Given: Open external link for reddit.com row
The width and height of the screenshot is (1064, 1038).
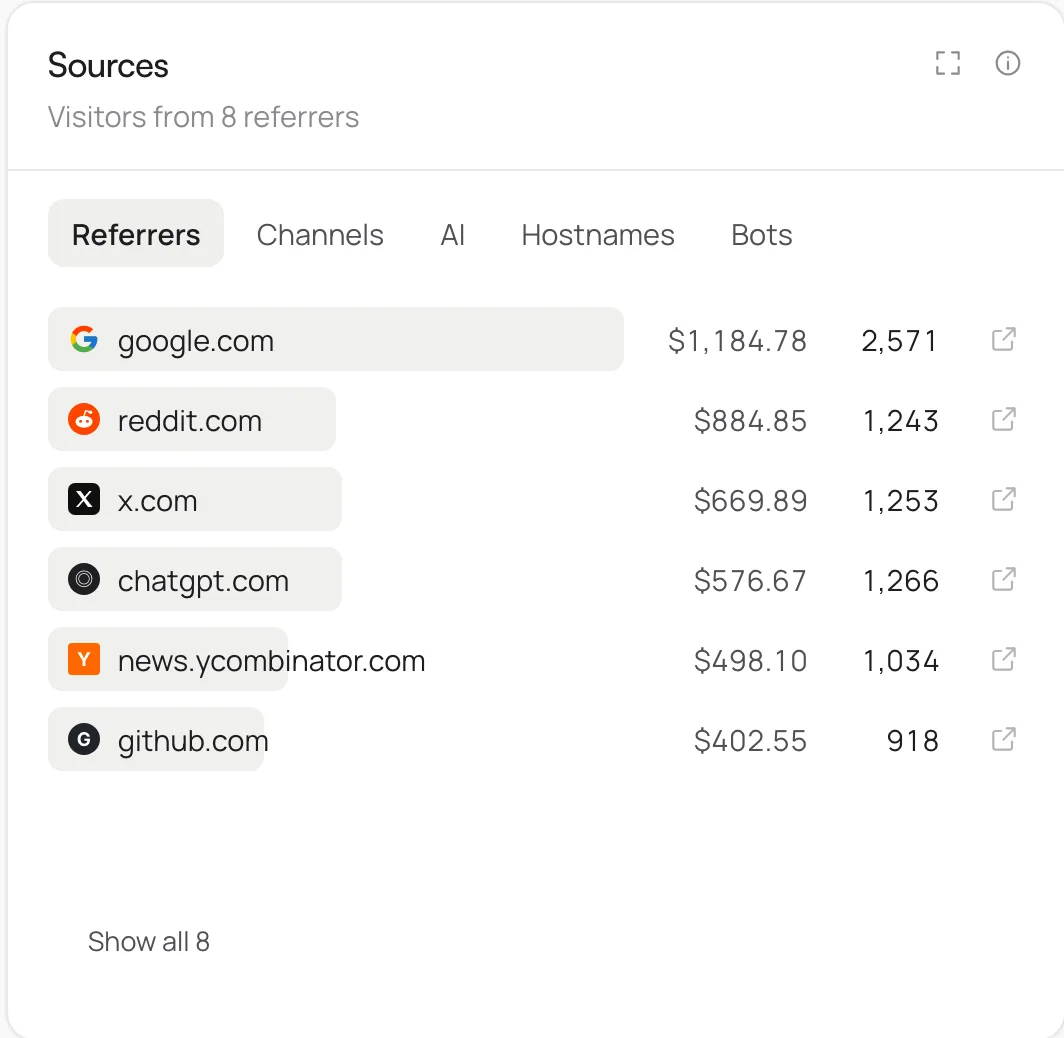Looking at the screenshot, I should [1004, 419].
